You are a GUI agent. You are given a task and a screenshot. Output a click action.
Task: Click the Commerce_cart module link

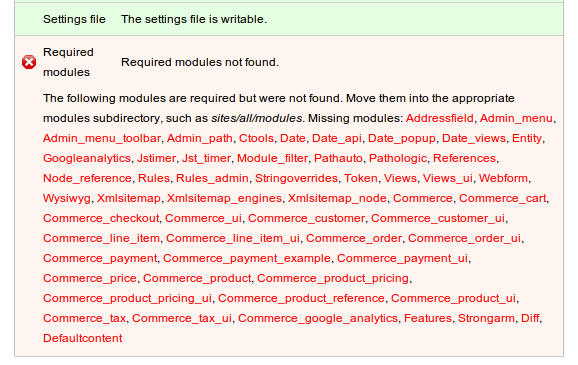pyautogui.click(x=502, y=198)
